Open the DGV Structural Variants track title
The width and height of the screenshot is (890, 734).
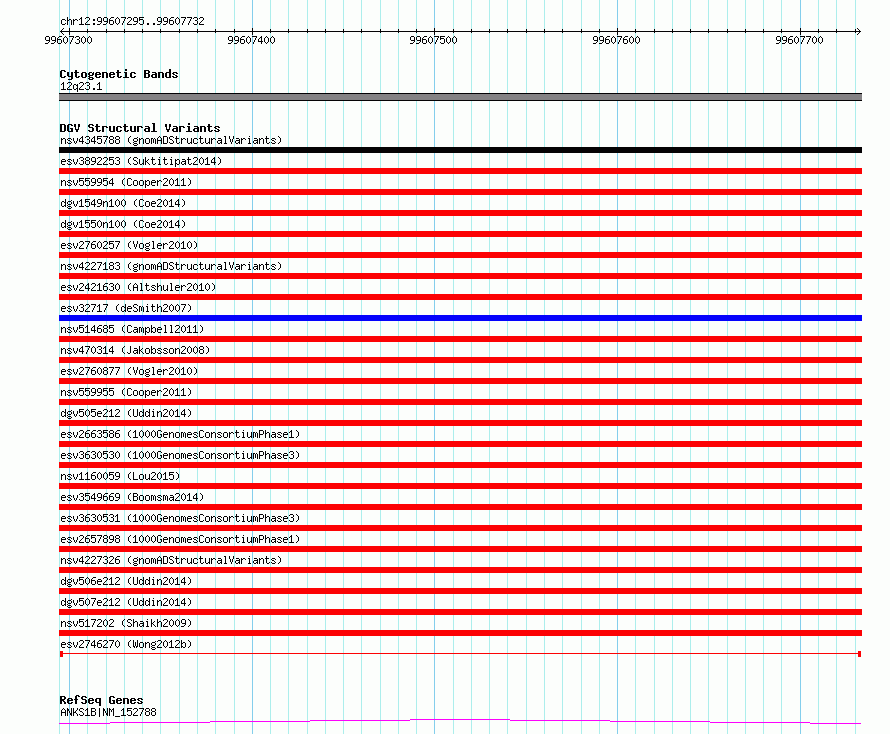(140, 128)
